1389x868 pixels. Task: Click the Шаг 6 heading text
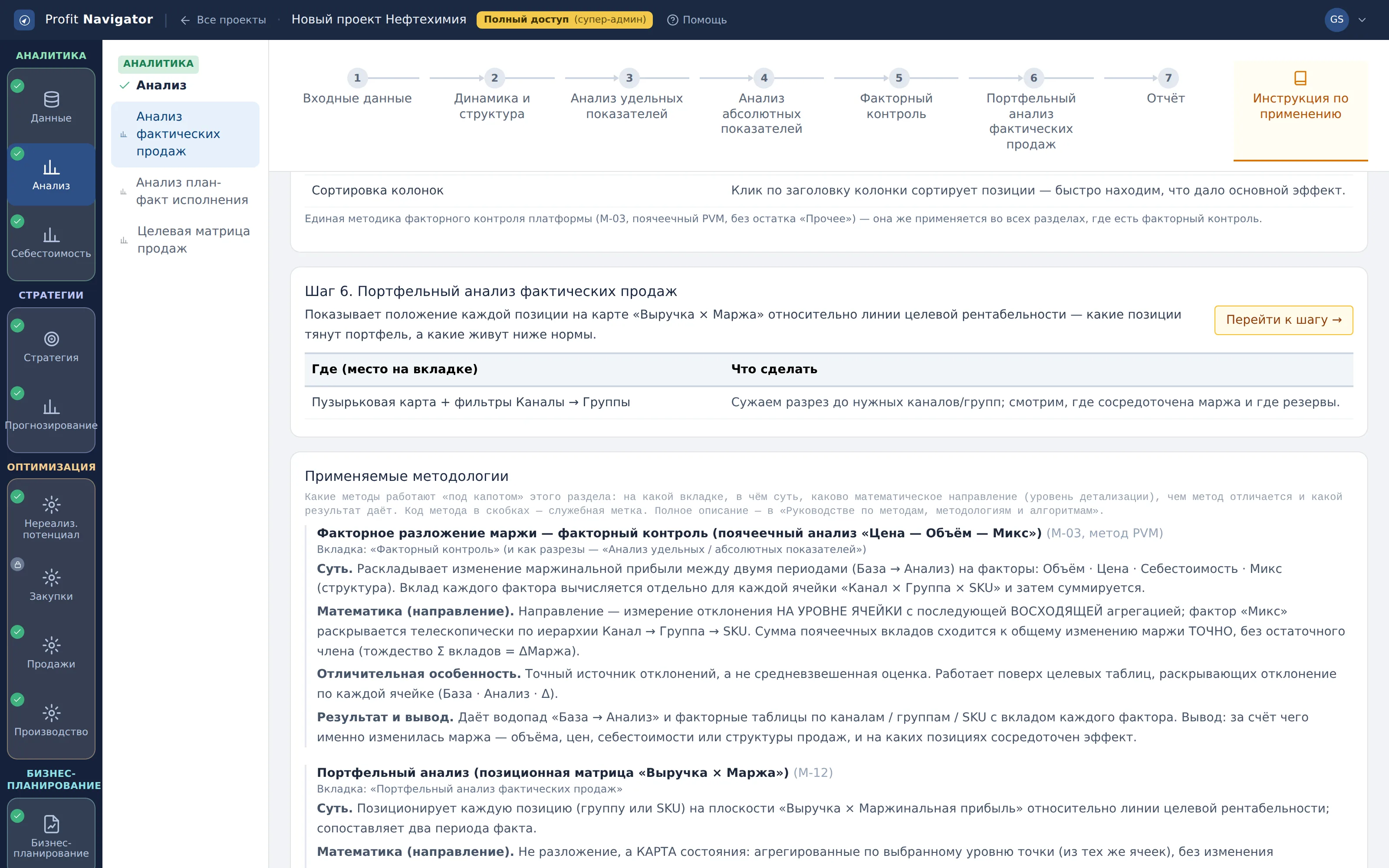(491, 292)
